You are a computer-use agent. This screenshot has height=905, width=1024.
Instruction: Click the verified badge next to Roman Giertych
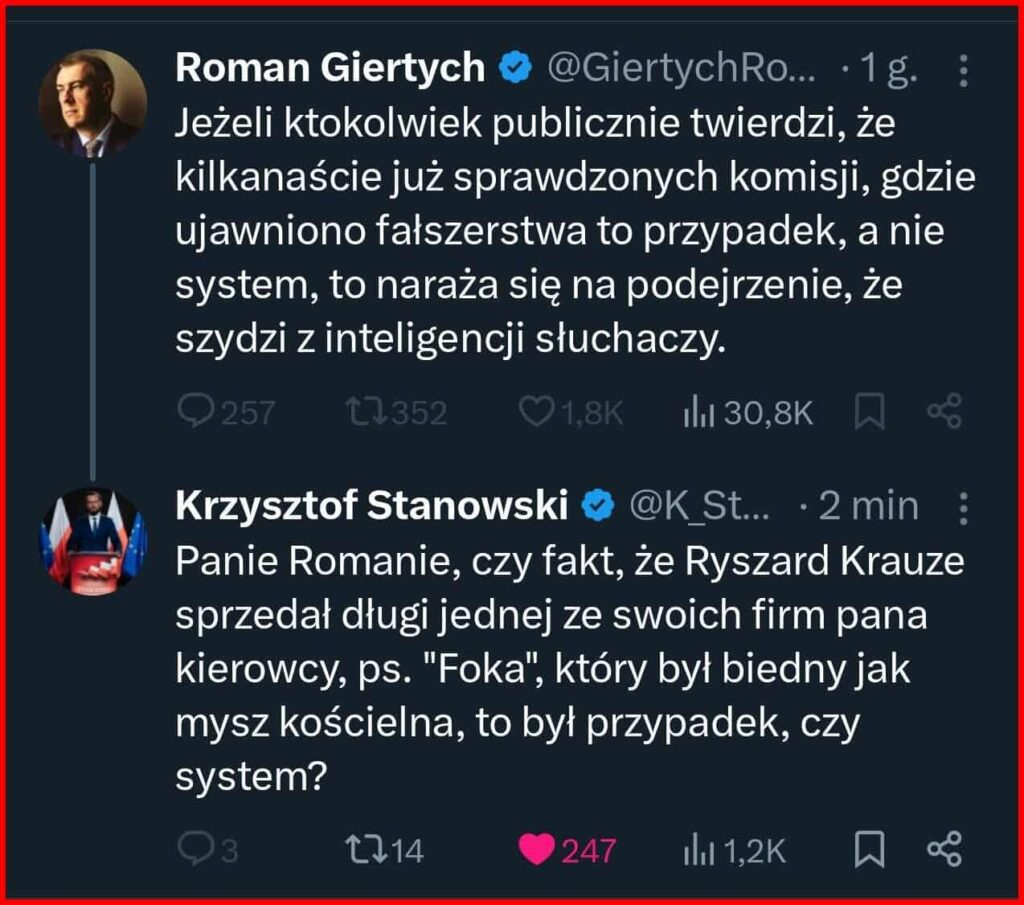(513, 68)
